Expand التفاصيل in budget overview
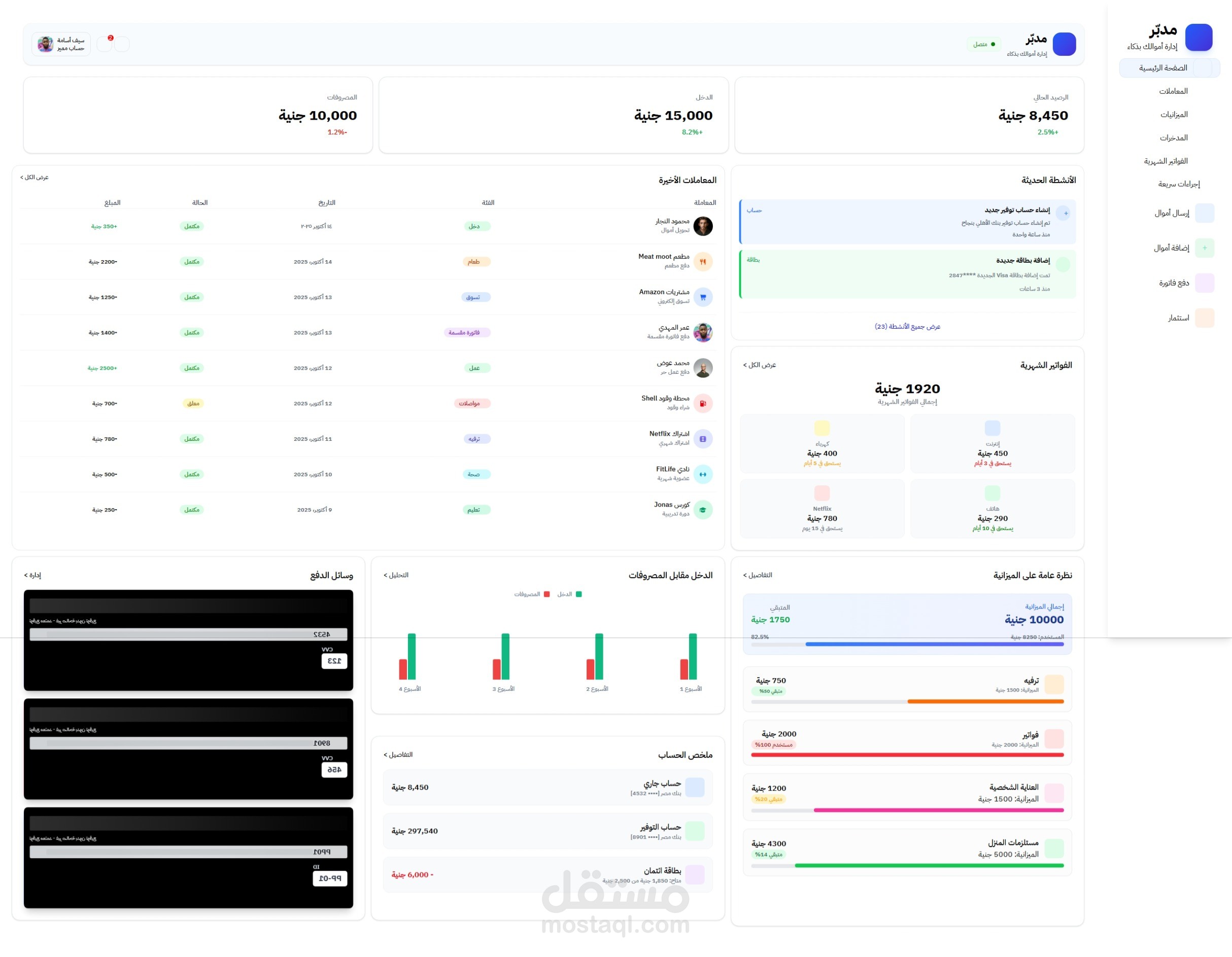 [x=757, y=575]
